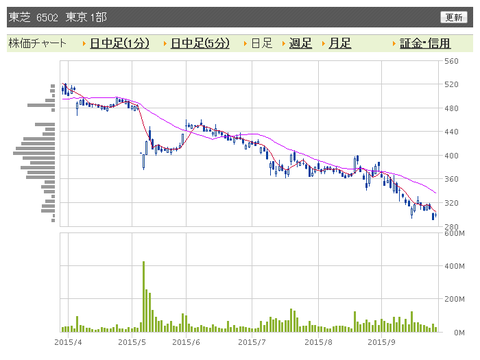This screenshot has width=480, height=360.
Task: Click the 560 price axis label
Action: 451,61
